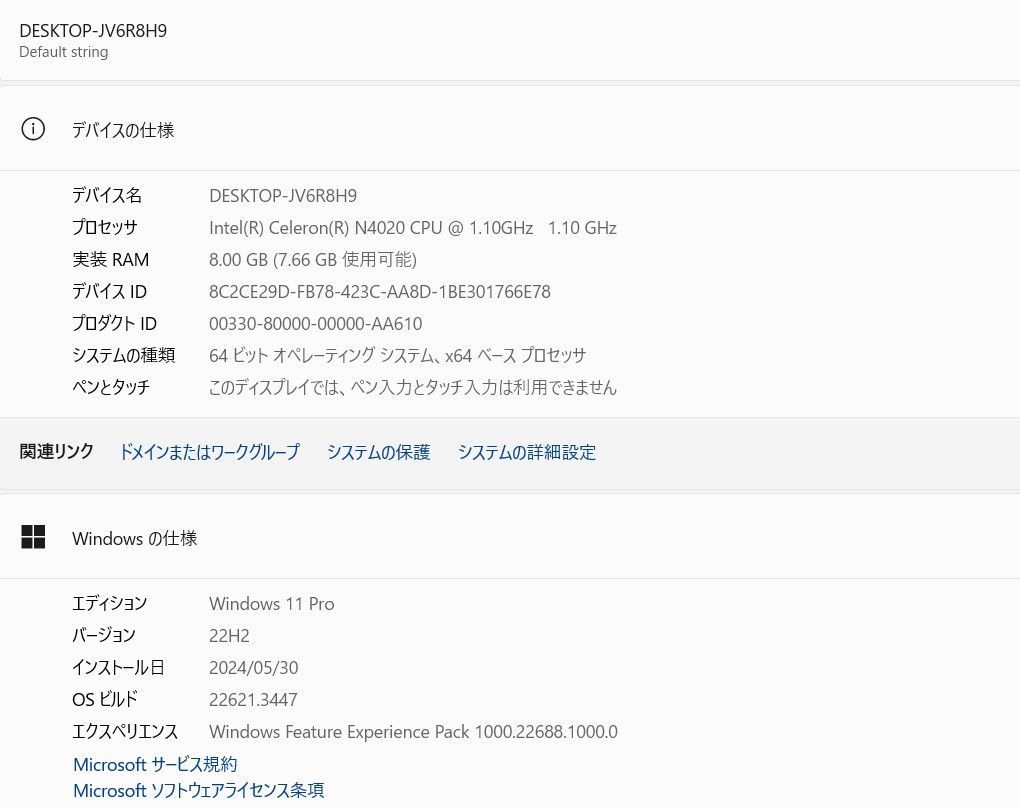
Task: Select the 64 ビット system type value
Action: point(397,355)
